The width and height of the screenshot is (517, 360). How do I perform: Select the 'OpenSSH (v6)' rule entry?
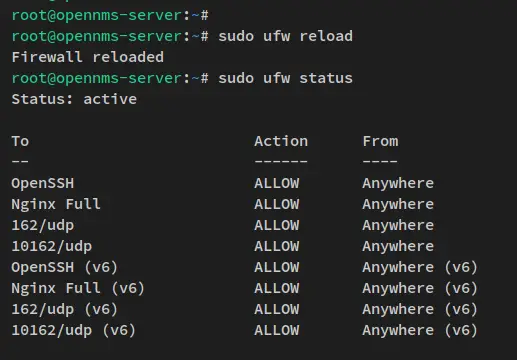point(65,267)
